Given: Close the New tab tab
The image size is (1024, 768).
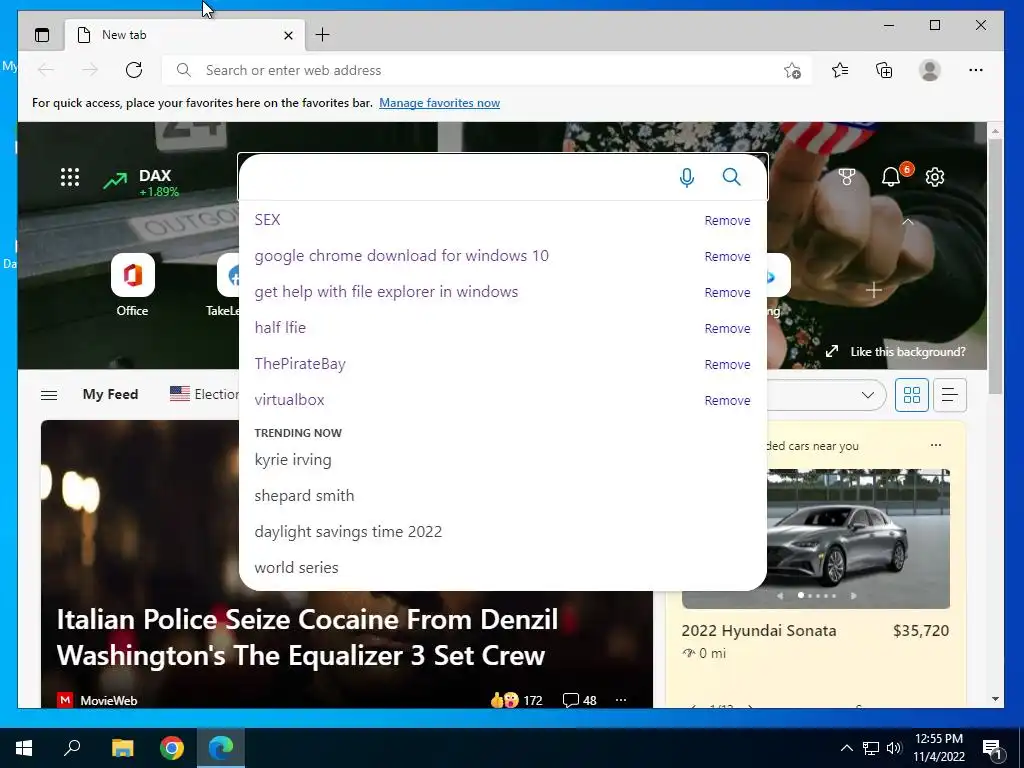Looking at the screenshot, I should click(x=288, y=35).
